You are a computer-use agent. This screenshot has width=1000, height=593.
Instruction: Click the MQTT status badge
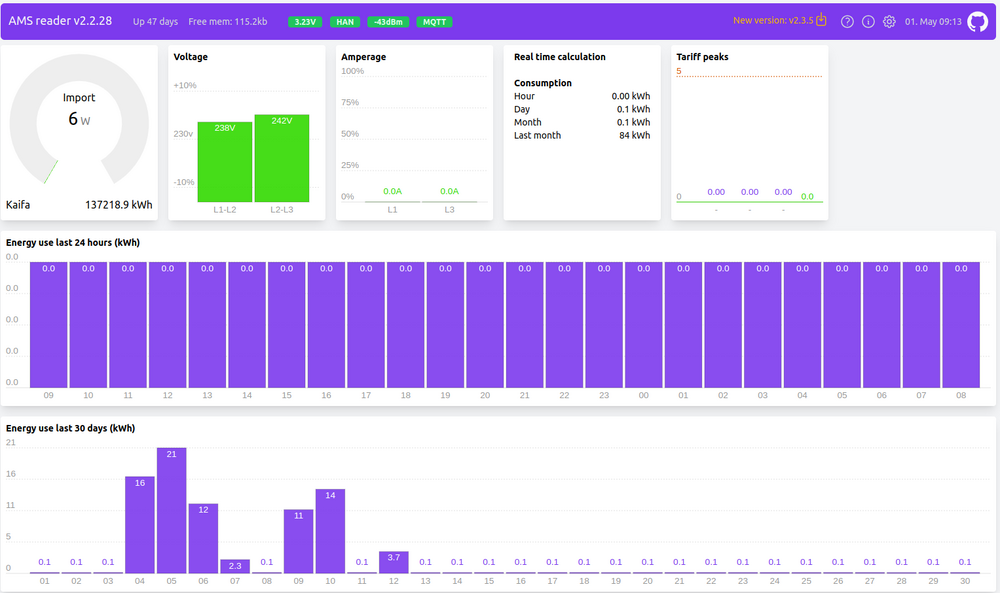coord(434,21)
